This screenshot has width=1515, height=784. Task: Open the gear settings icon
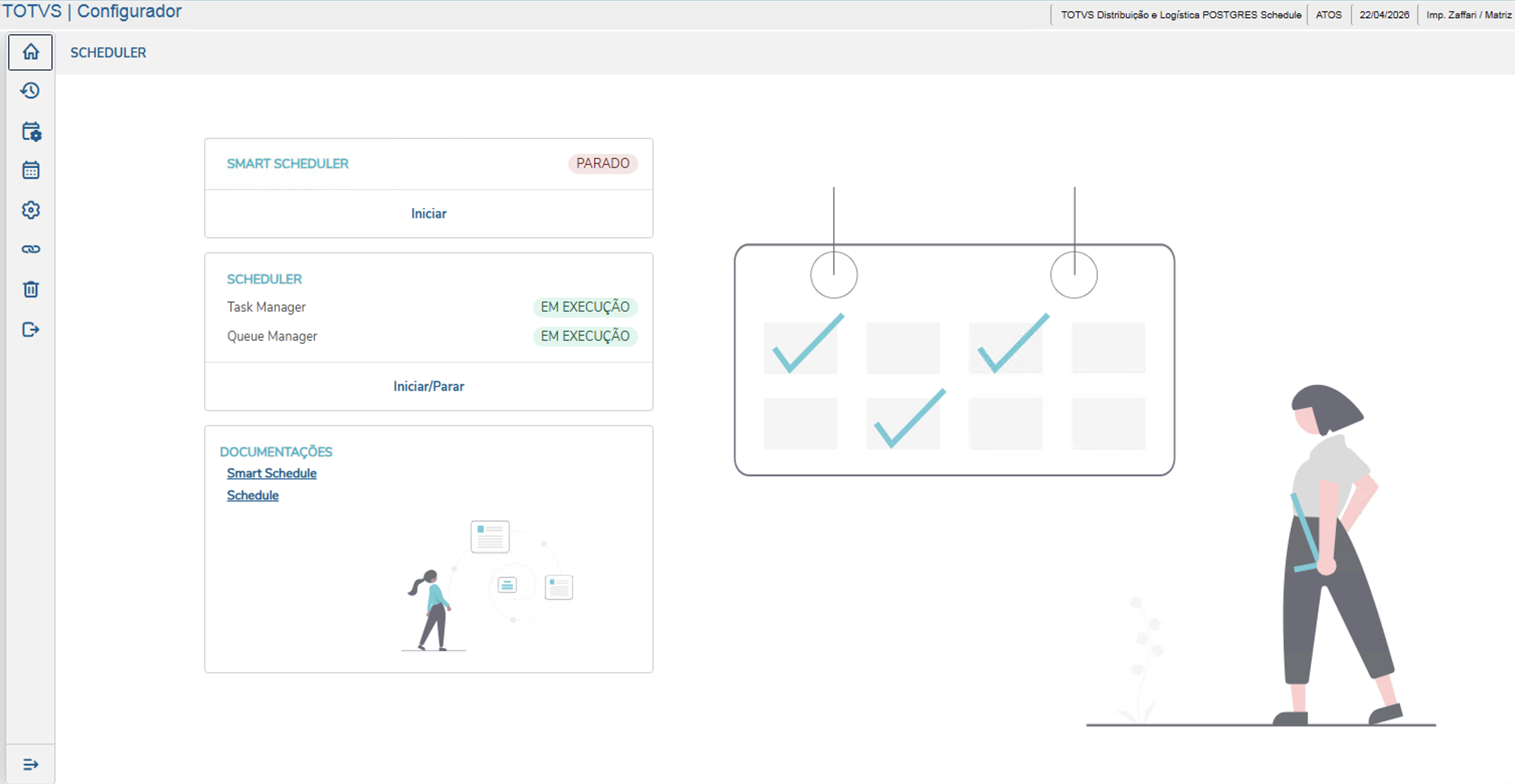coord(31,210)
